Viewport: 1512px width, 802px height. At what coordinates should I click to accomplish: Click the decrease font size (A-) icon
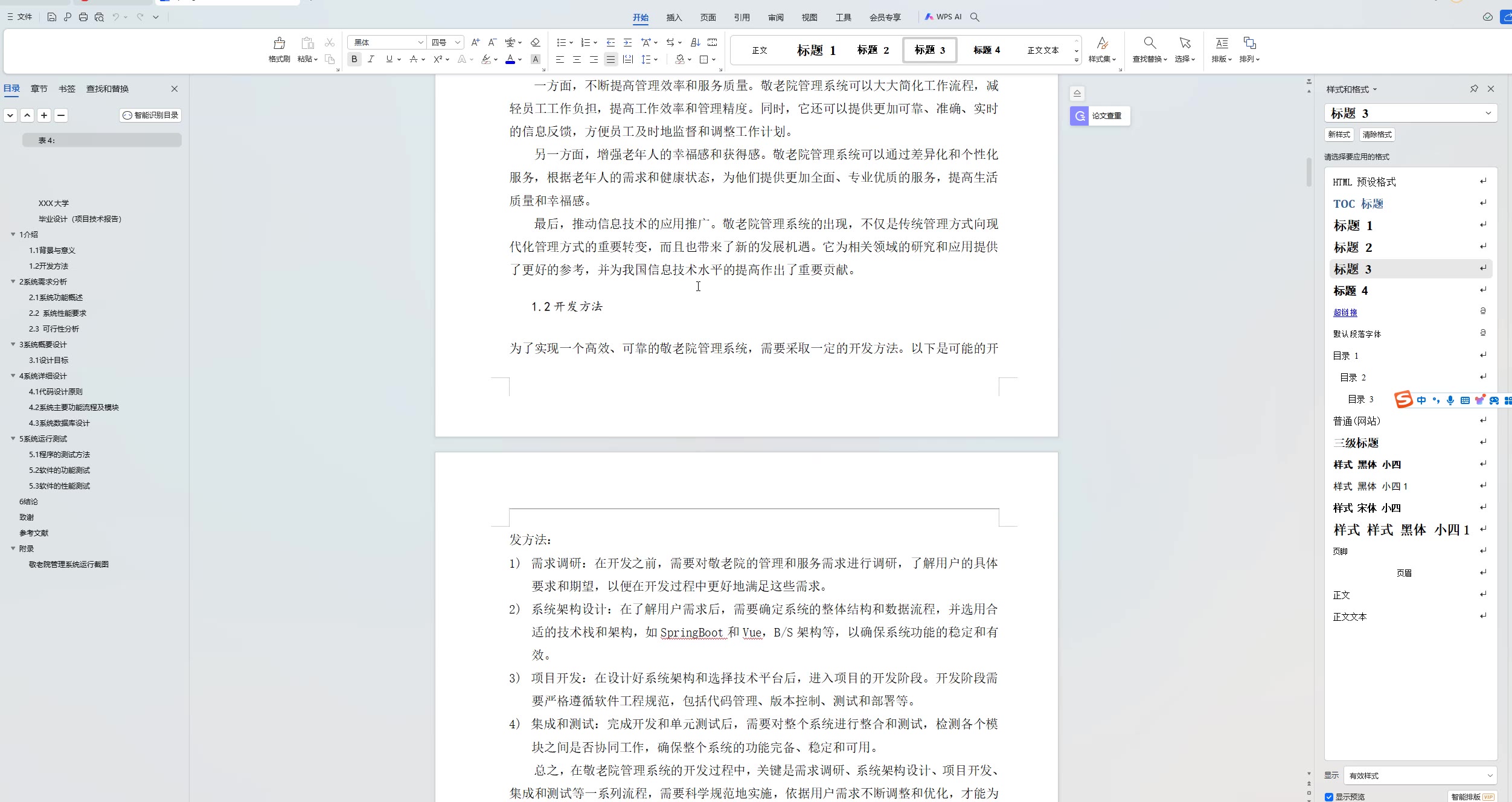pyautogui.click(x=492, y=42)
